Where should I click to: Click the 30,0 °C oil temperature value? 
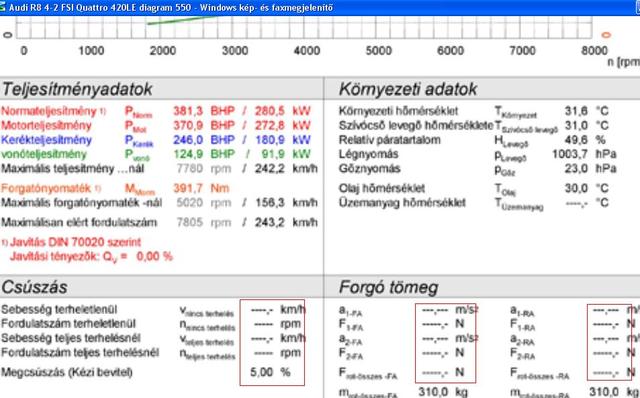point(587,188)
